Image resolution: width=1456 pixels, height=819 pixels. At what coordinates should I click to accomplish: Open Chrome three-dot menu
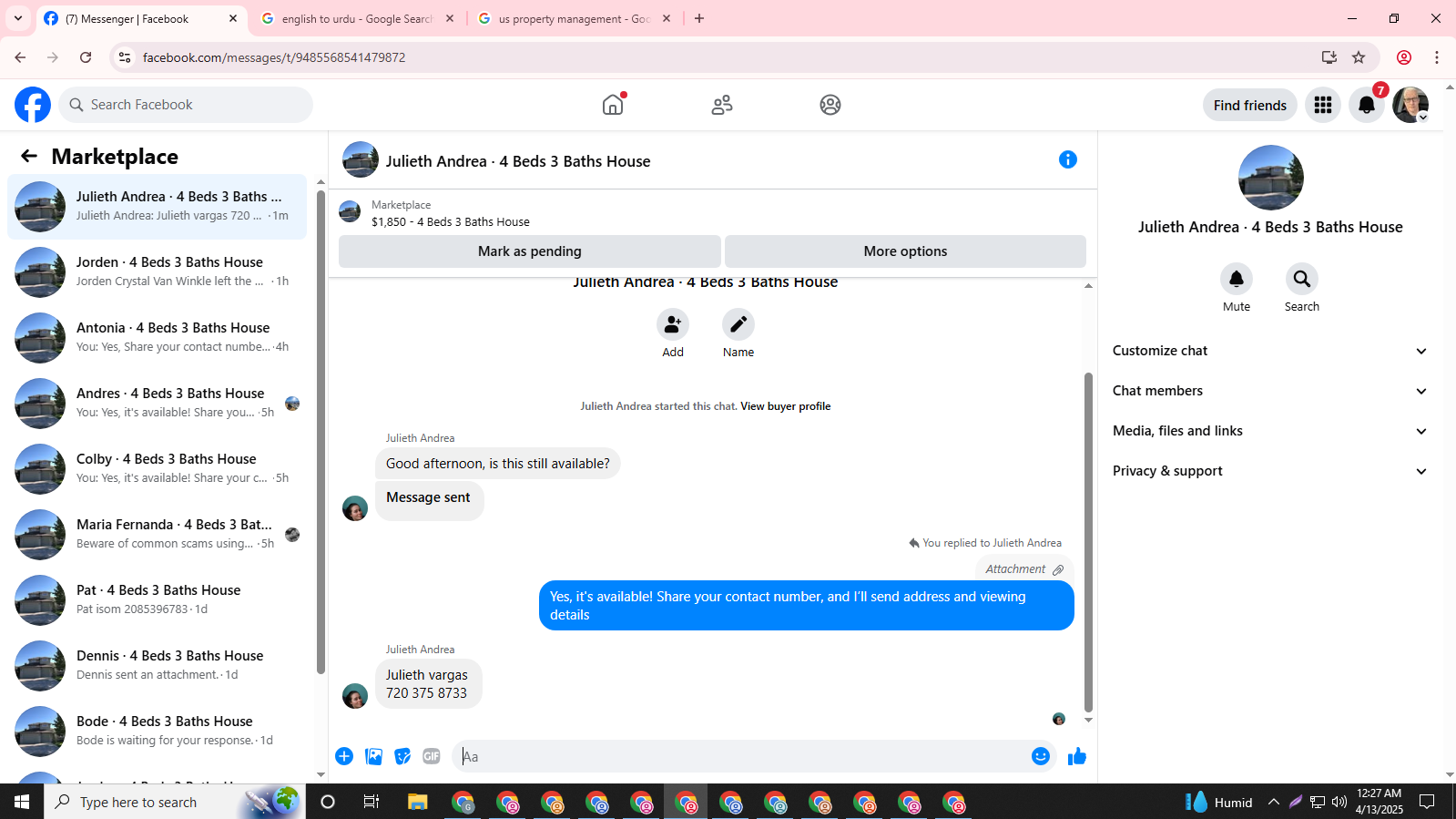point(1437,57)
